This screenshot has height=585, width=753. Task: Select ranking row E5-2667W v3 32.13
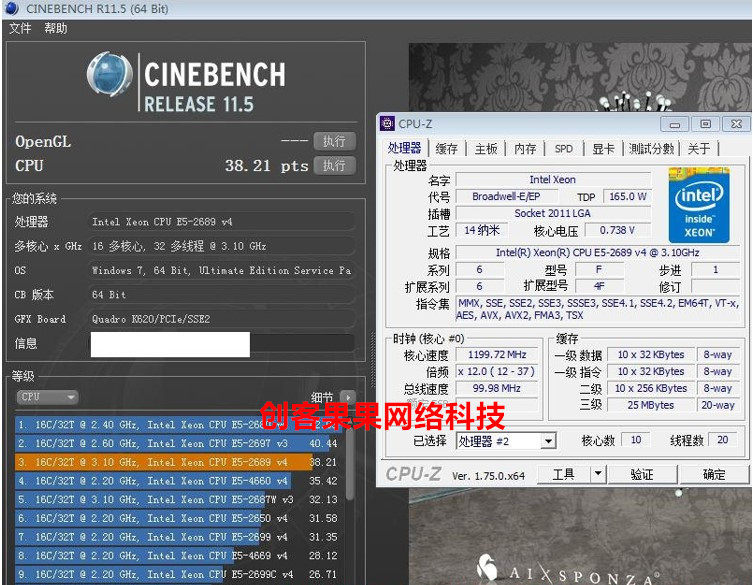pyautogui.click(x=178, y=500)
